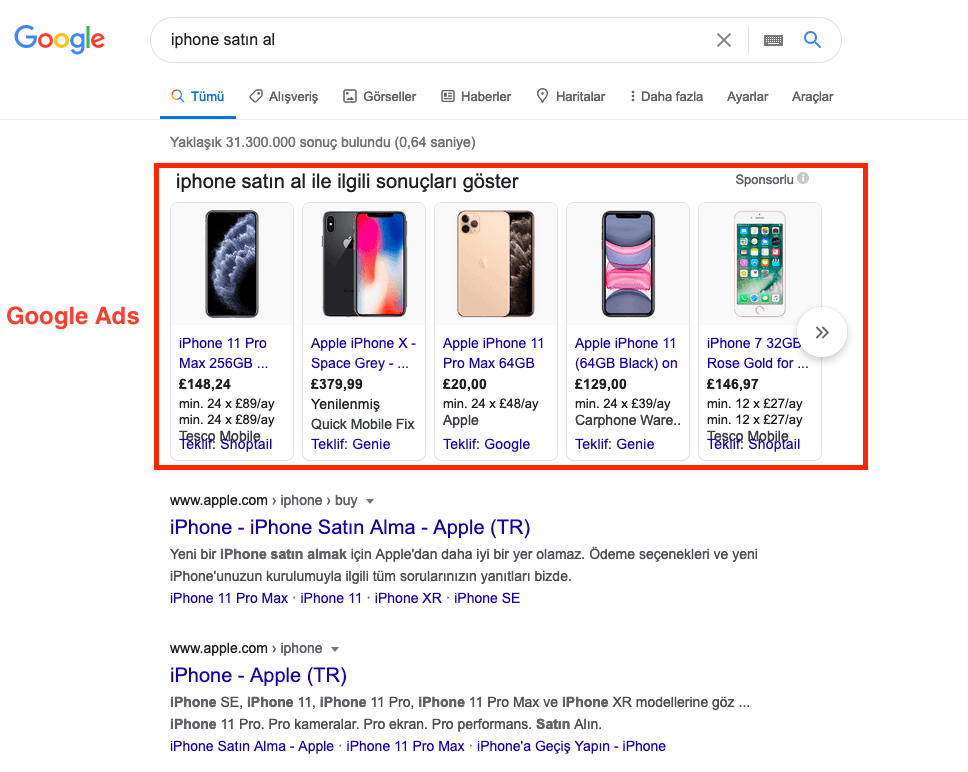Click the blue search magnifier icon
968x772 pixels.
pos(812,39)
